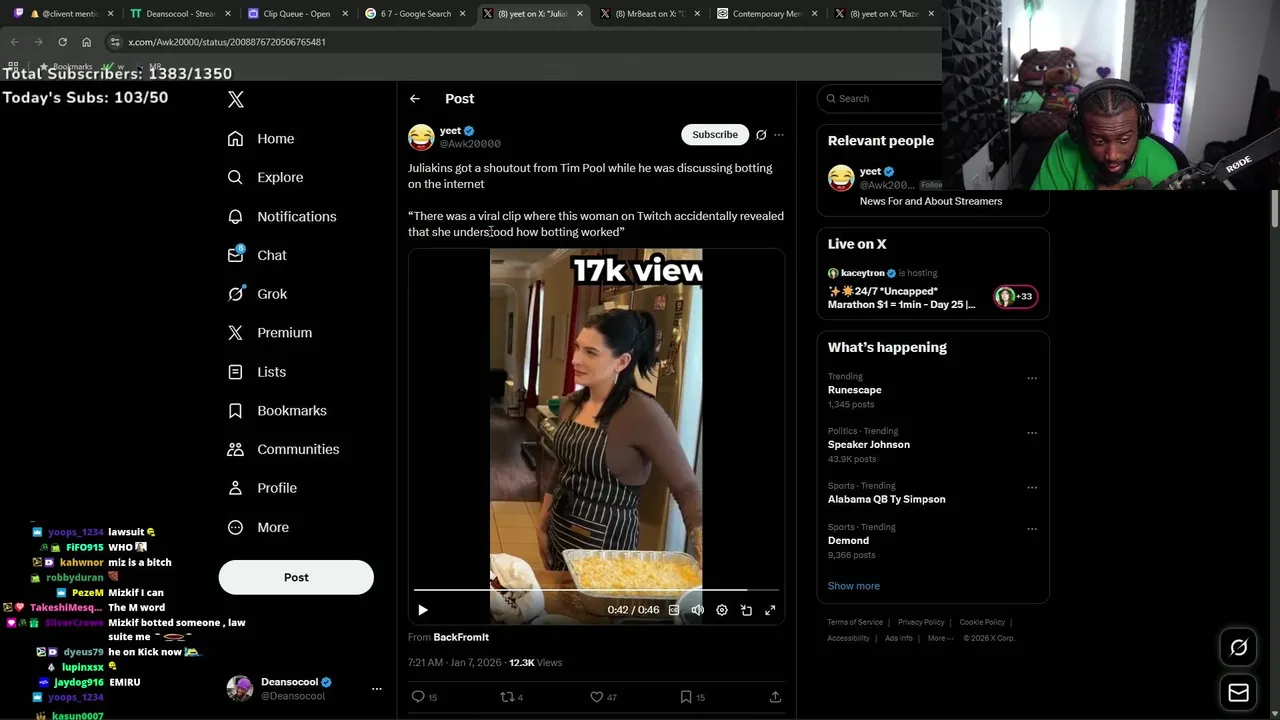The width and height of the screenshot is (1280, 720).
Task: Open the post's three-dot options menu
Action: (x=779, y=135)
